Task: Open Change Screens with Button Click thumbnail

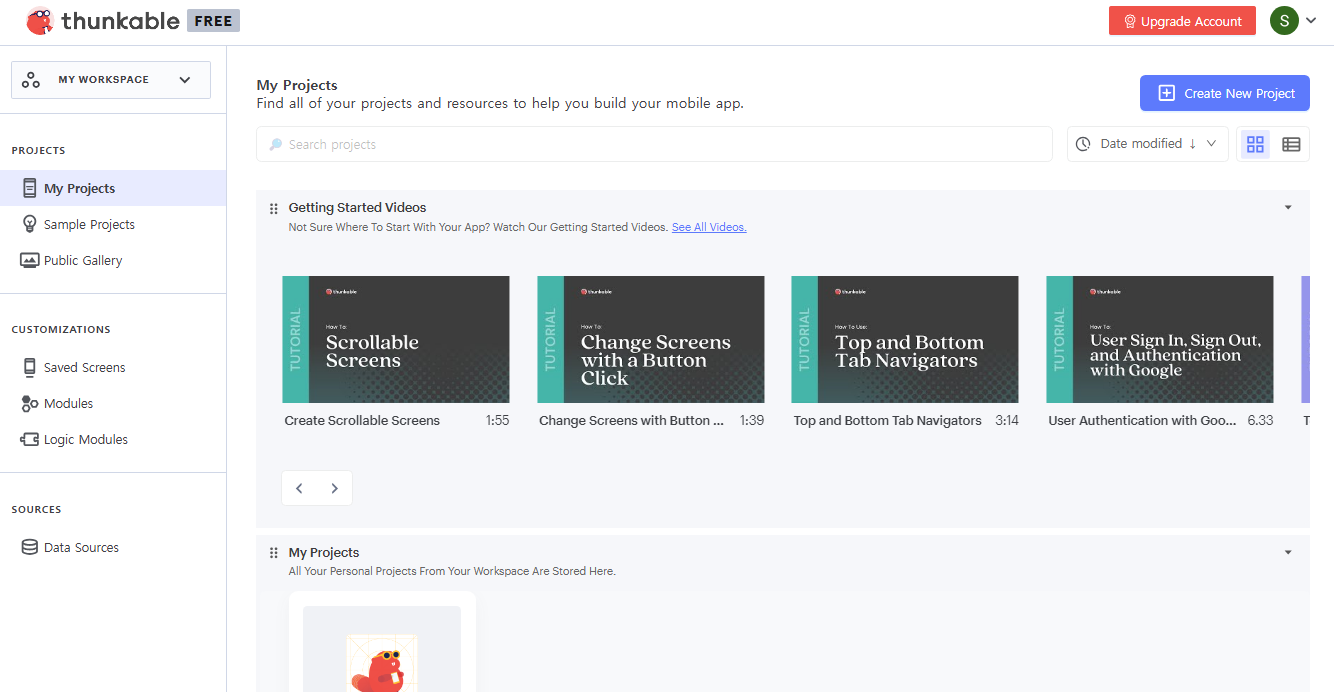Action: tap(651, 340)
